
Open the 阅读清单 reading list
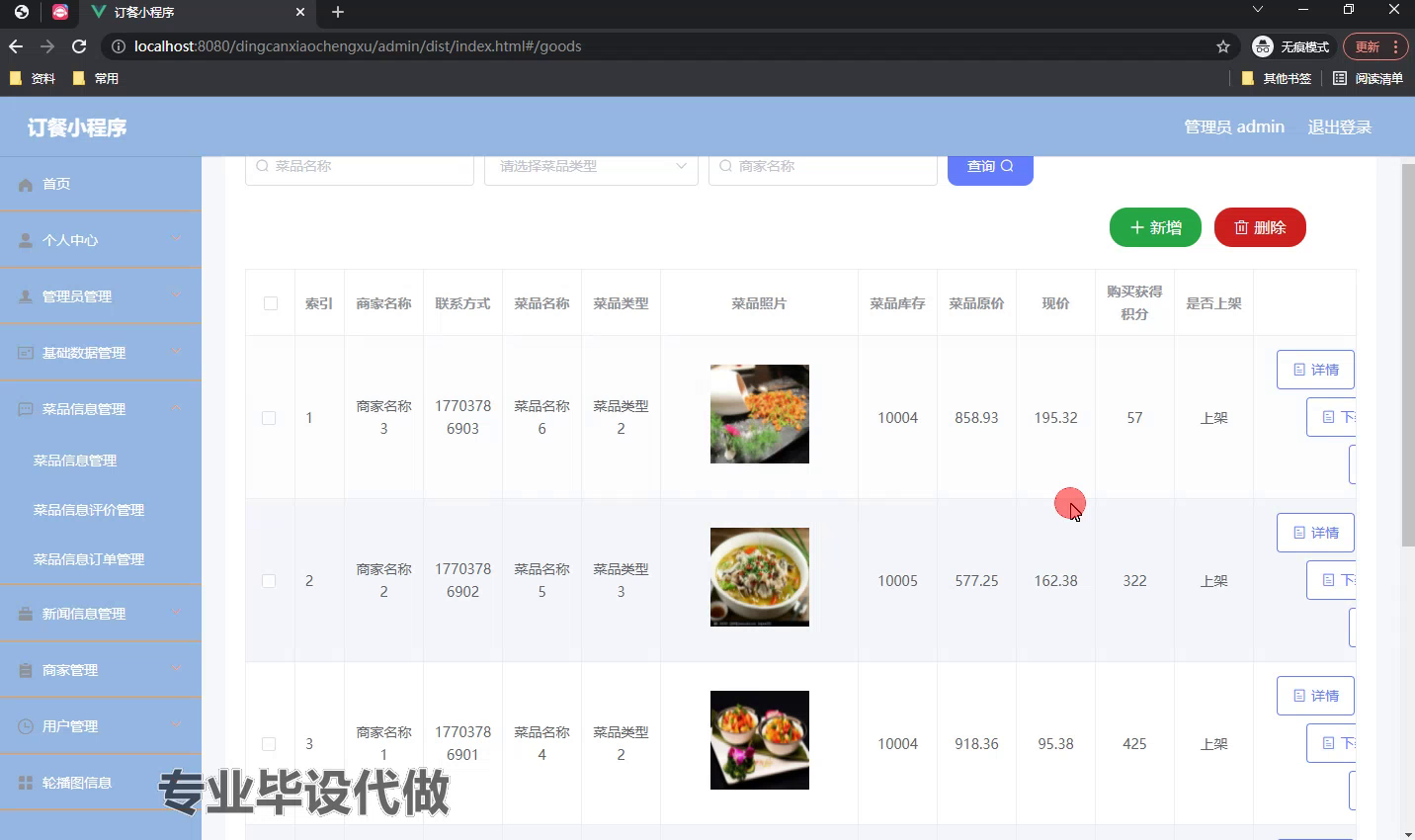point(1368,78)
